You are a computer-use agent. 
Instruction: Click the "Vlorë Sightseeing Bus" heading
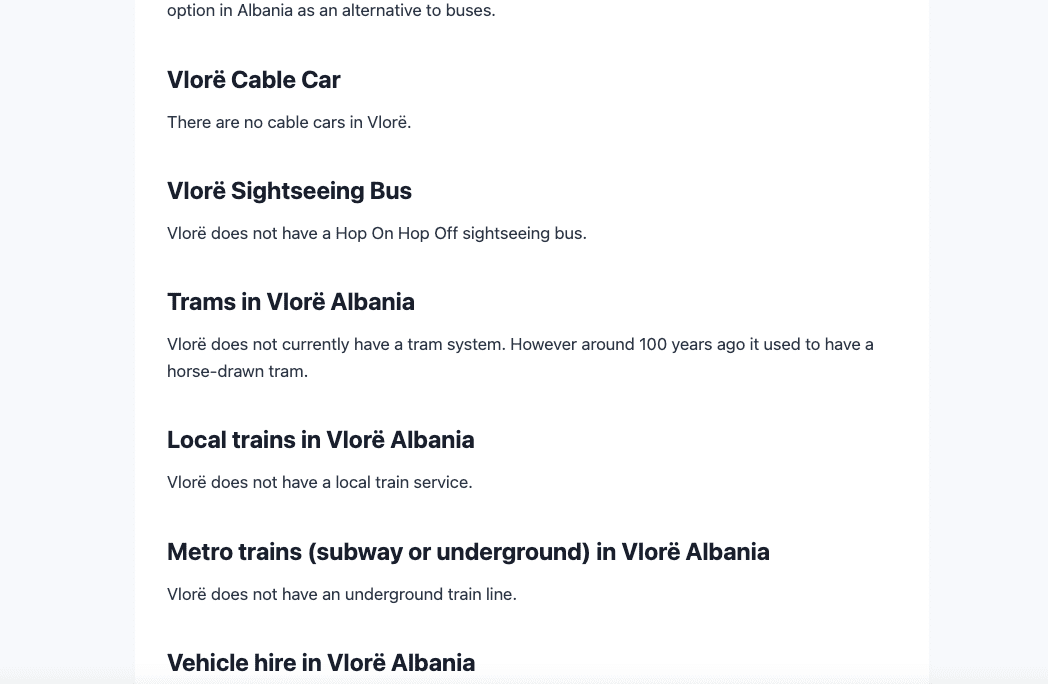[289, 191]
